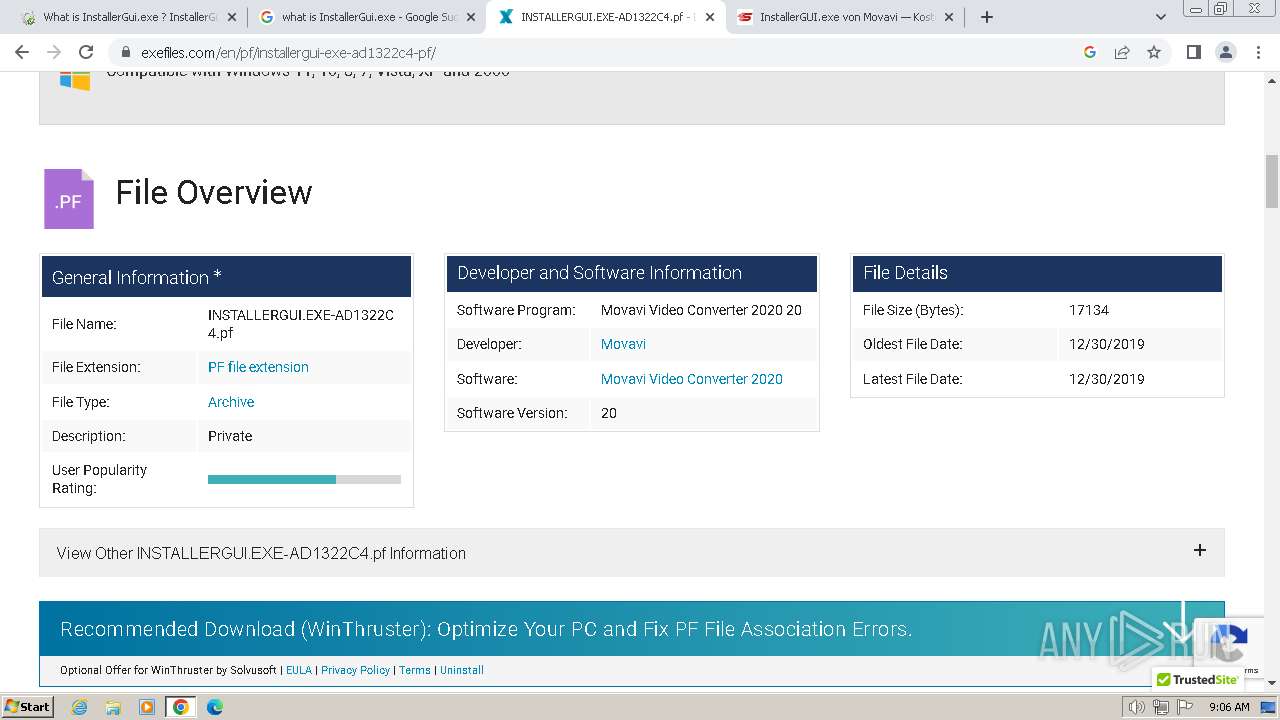This screenshot has width=1280, height=720.
Task: Open the Windows Start menu
Action: (28, 706)
